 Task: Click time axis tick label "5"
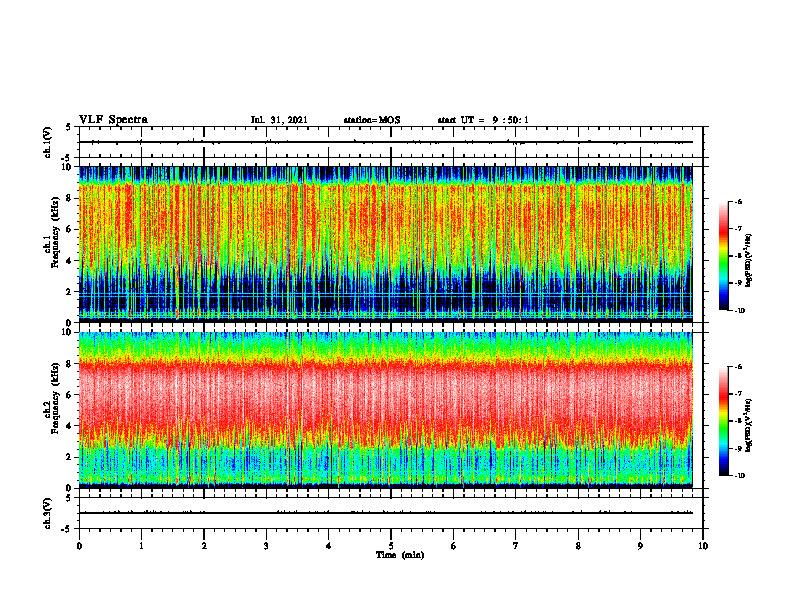pos(391,546)
